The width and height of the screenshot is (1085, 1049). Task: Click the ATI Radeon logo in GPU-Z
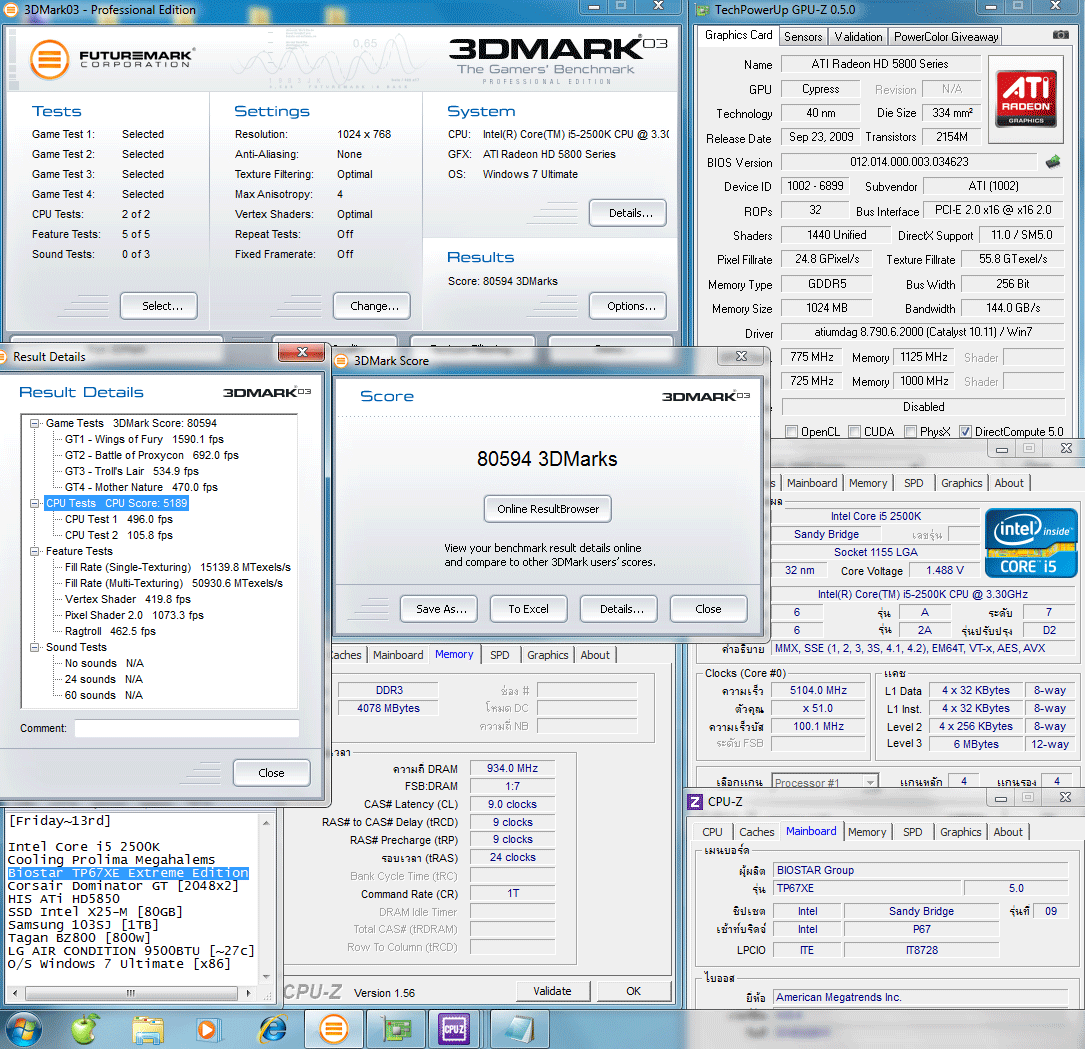click(x=1026, y=99)
